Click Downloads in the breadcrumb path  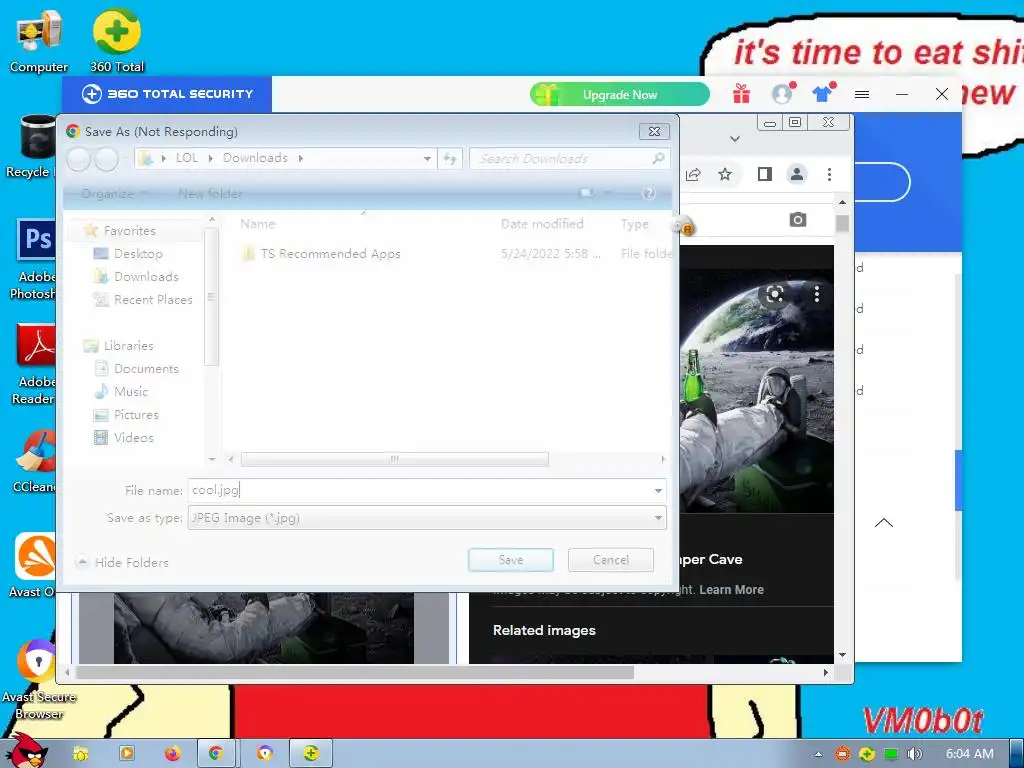pyautogui.click(x=255, y=158)
